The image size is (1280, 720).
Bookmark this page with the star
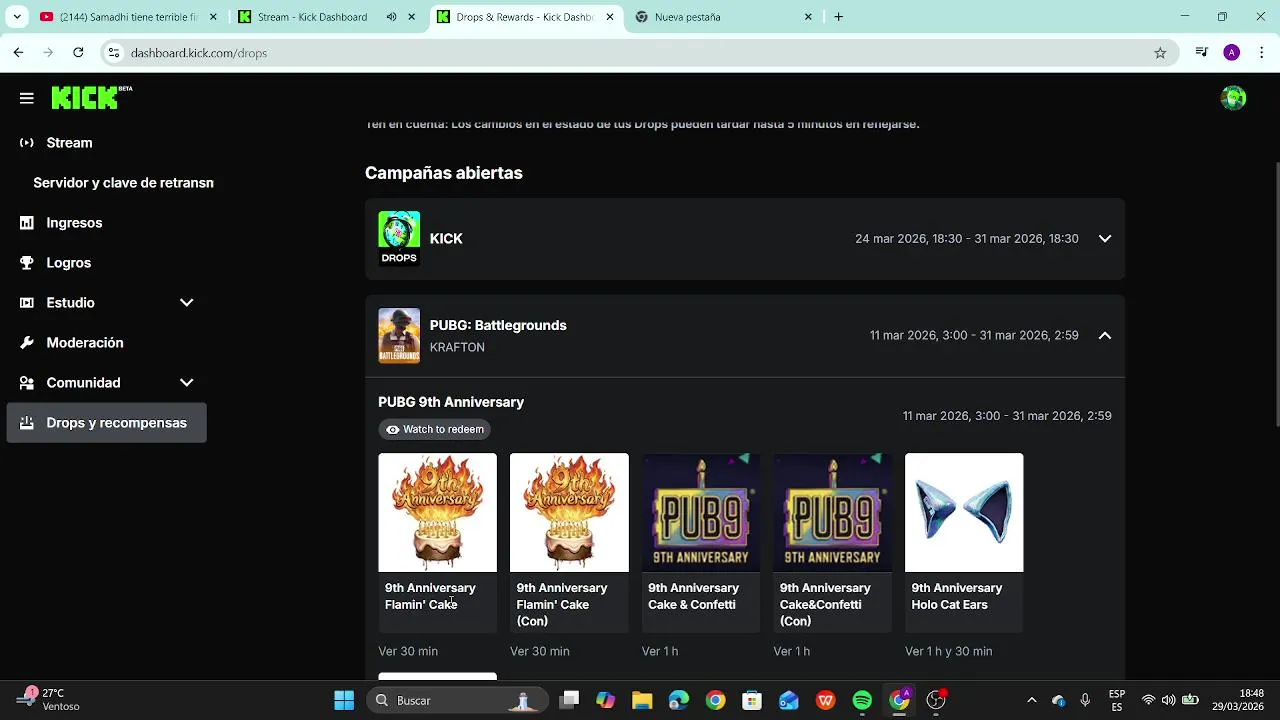tap(1160, 53)
